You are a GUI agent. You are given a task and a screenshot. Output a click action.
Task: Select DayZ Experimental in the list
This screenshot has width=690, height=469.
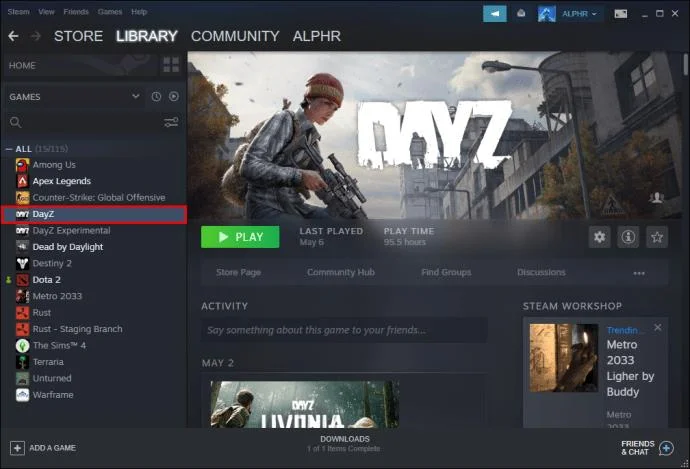(94, 231)
